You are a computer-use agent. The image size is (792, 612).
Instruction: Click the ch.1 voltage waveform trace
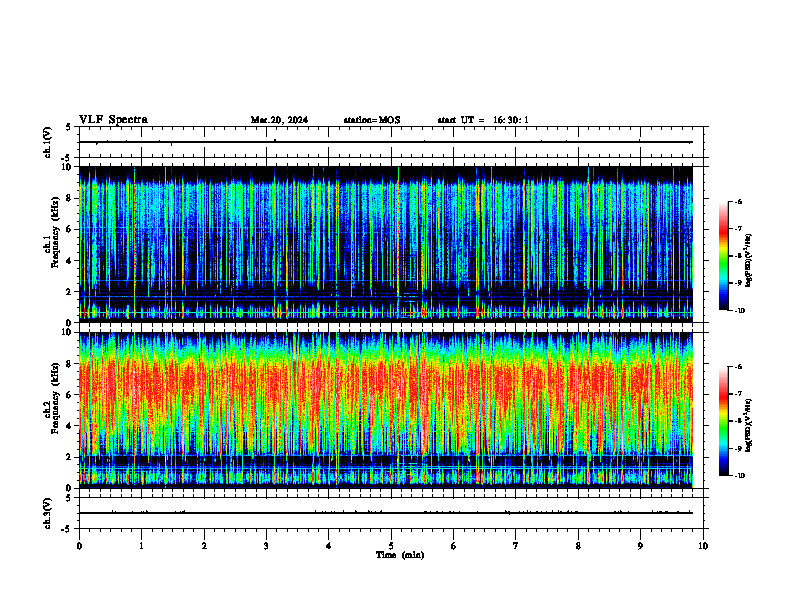(386, 142)
